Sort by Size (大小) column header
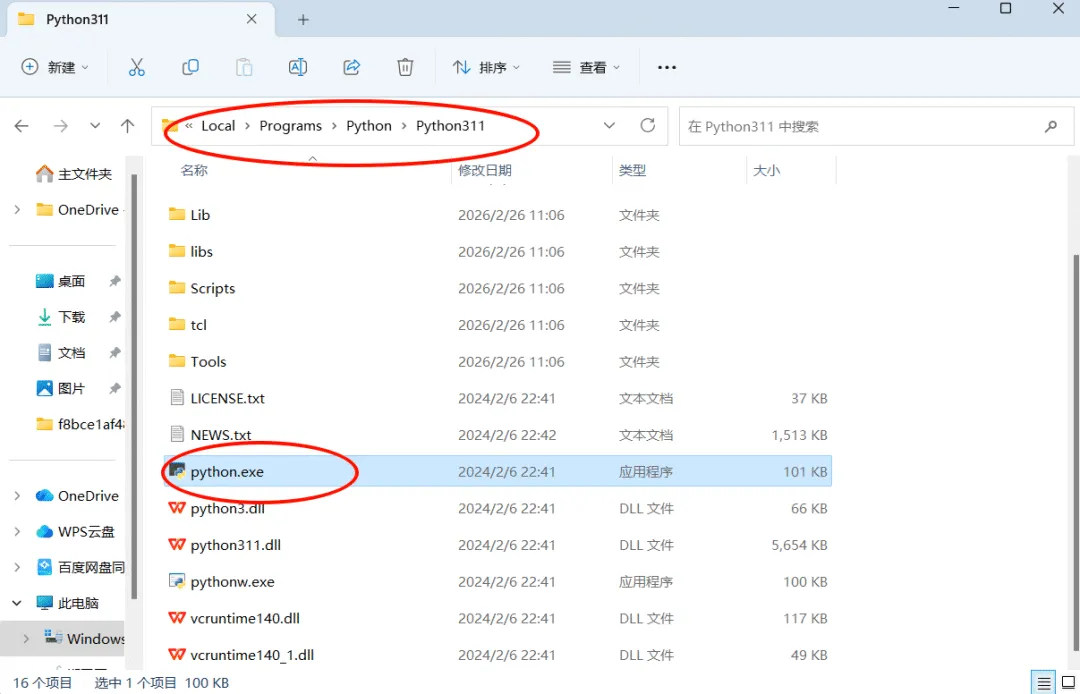Image resolution: width=1080 pixels, height=694 pixels. tap(767, 170)
